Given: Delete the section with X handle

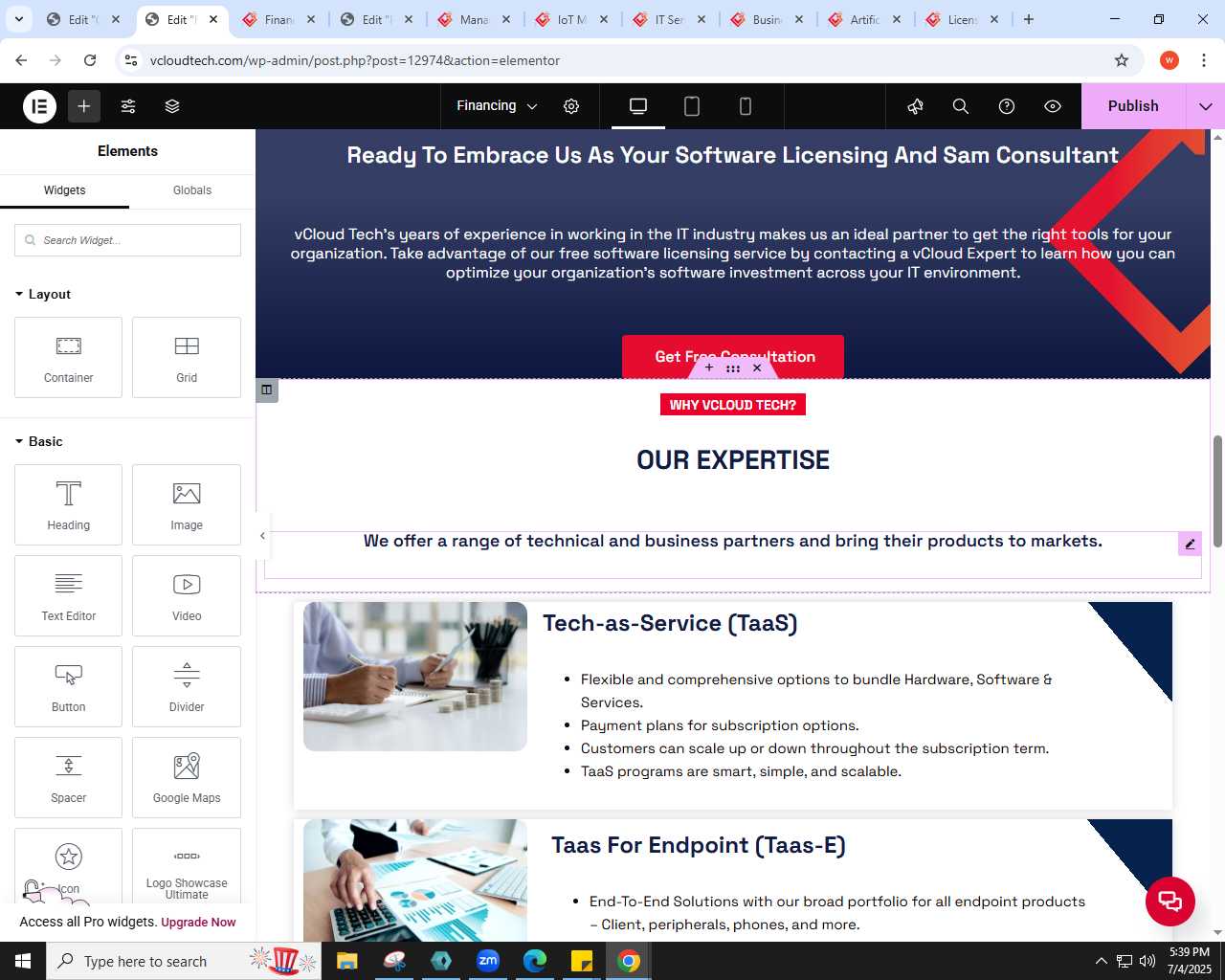Looking at the screenshot, I should 757,367.
